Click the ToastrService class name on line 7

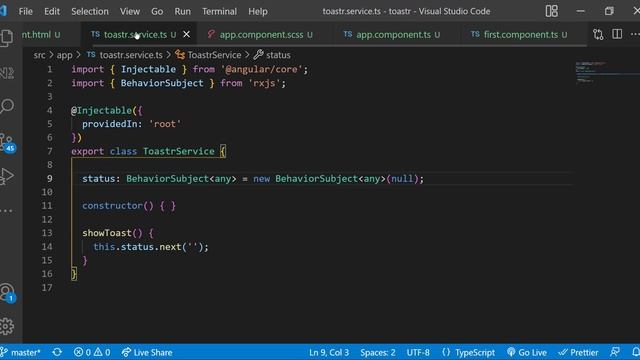pyautogui.click(x=178, y=151)
